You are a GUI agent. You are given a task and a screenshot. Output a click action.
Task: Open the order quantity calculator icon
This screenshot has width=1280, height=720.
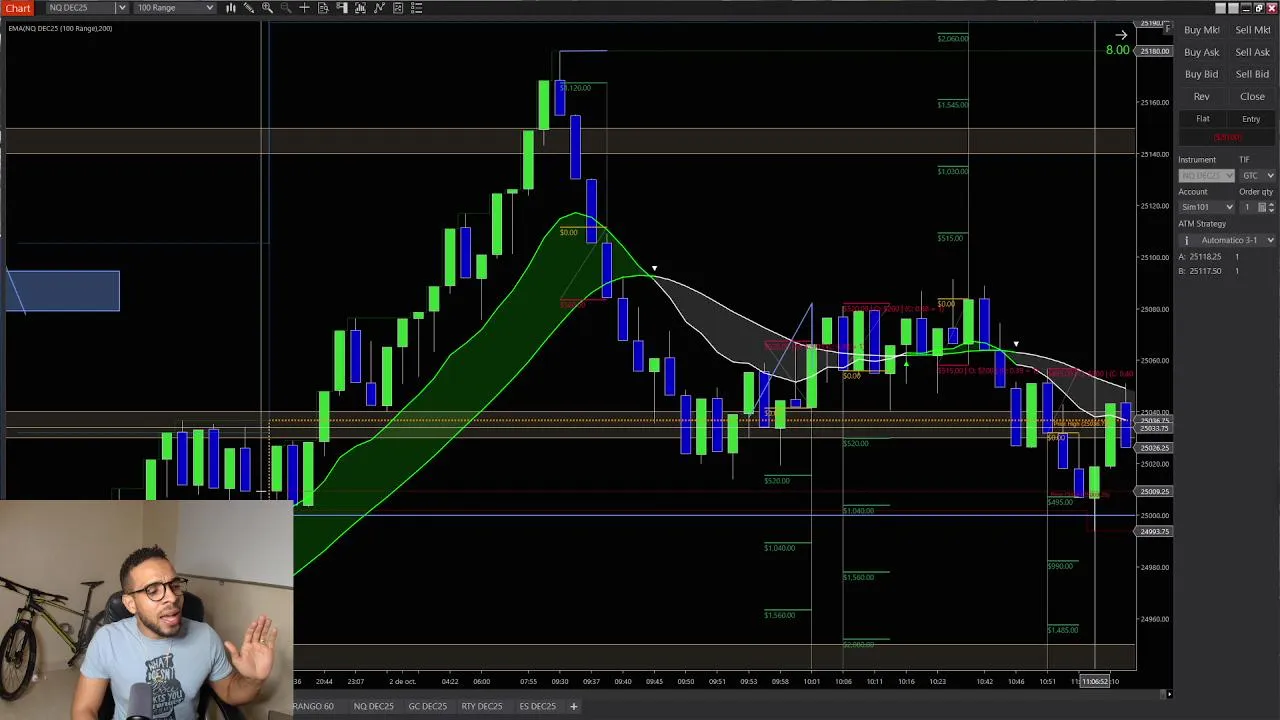pos(1262,207)
